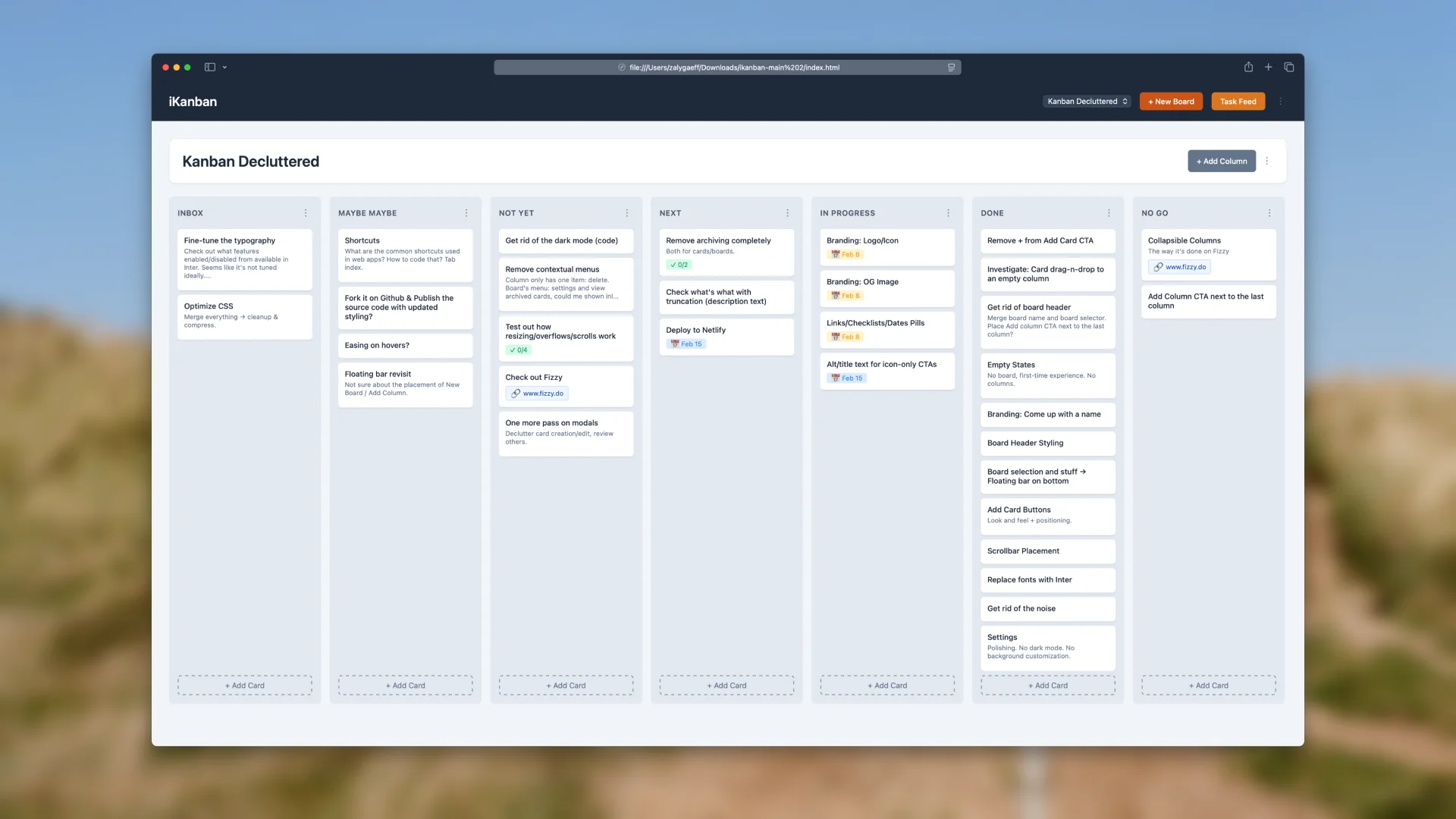The height and width of the screenshot is (819, 1456).
Task: Open the Task Feed
Action: [x=1238, y=101]
